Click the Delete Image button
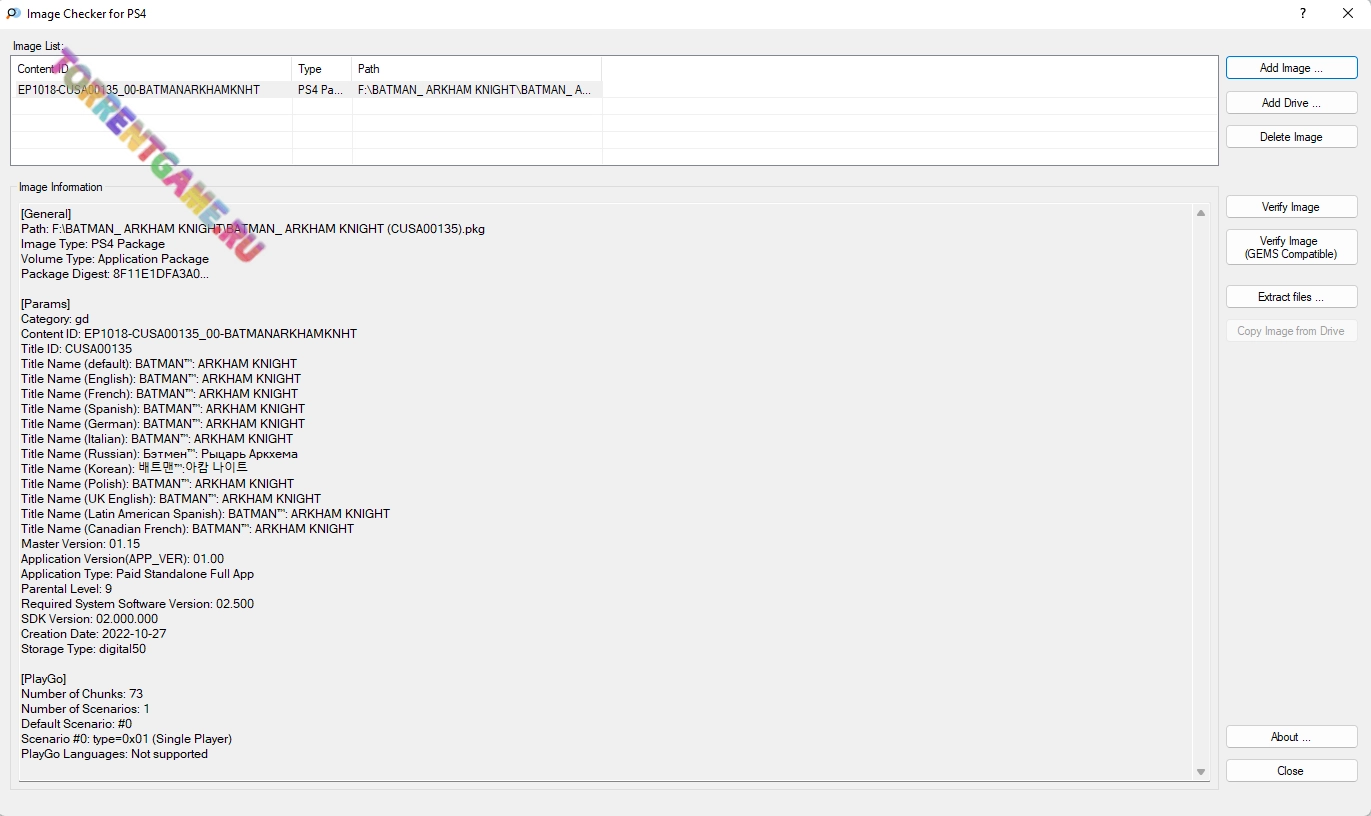 pyautogui.click(x=1291, y=137)
